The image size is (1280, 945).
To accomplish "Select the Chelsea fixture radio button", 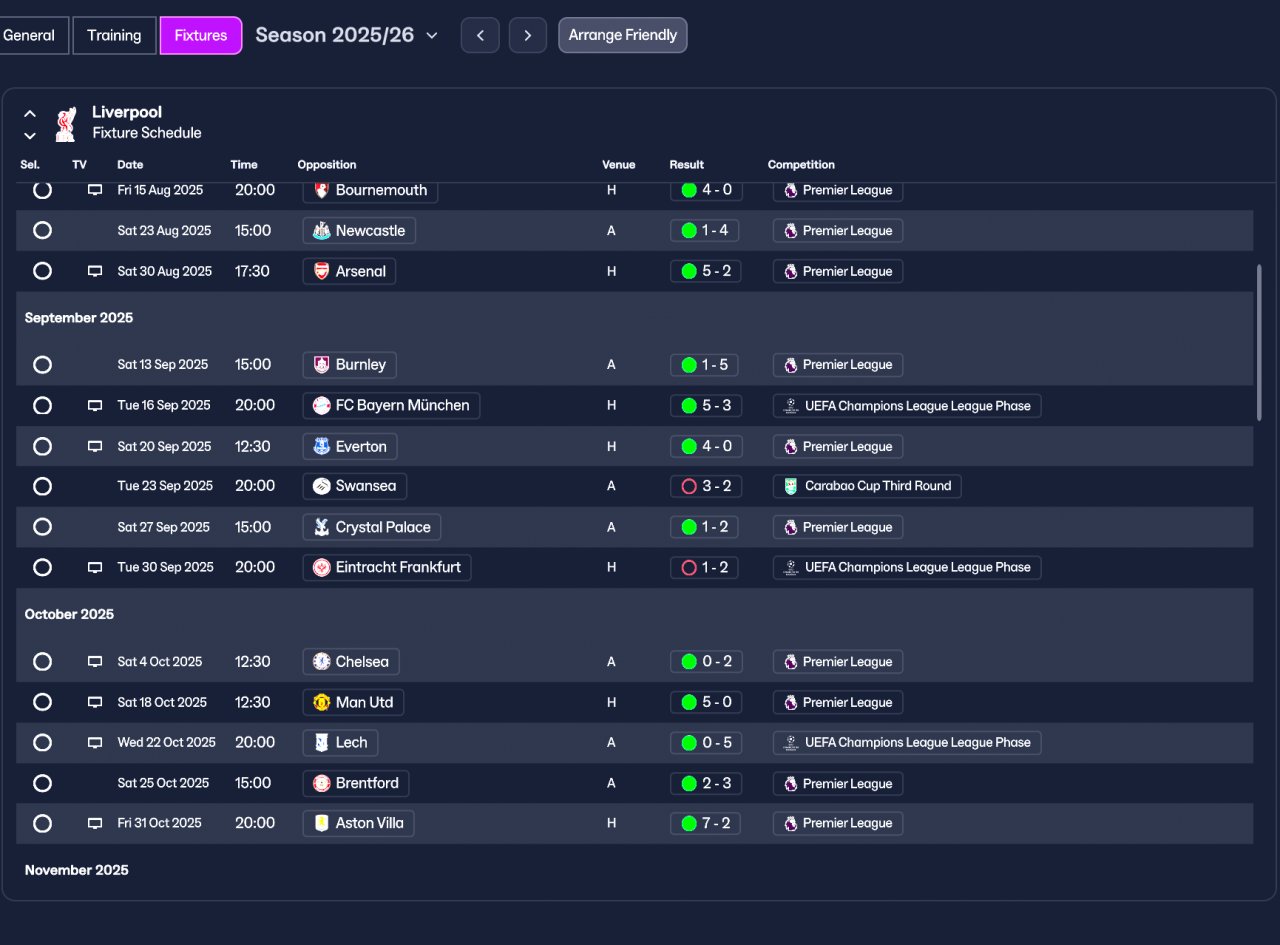I will [x=42, y=661].
